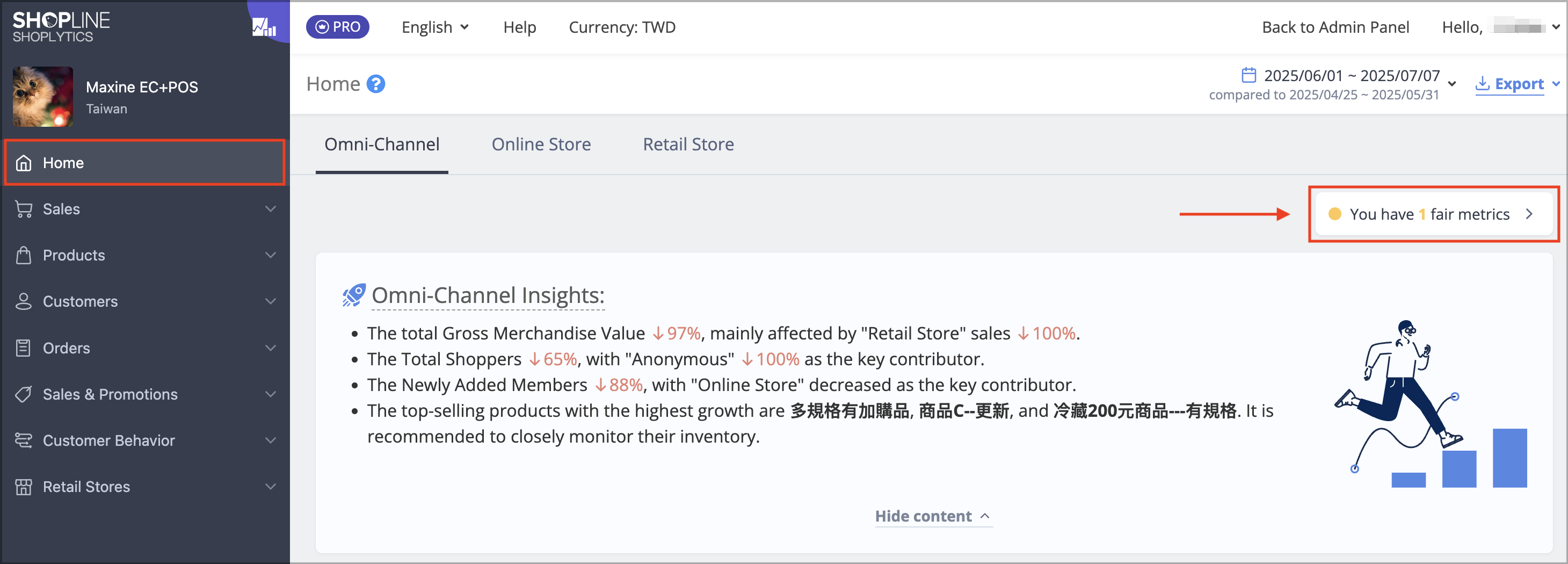
Task: Open the calendar date range icon
Action: (1248, 75)
